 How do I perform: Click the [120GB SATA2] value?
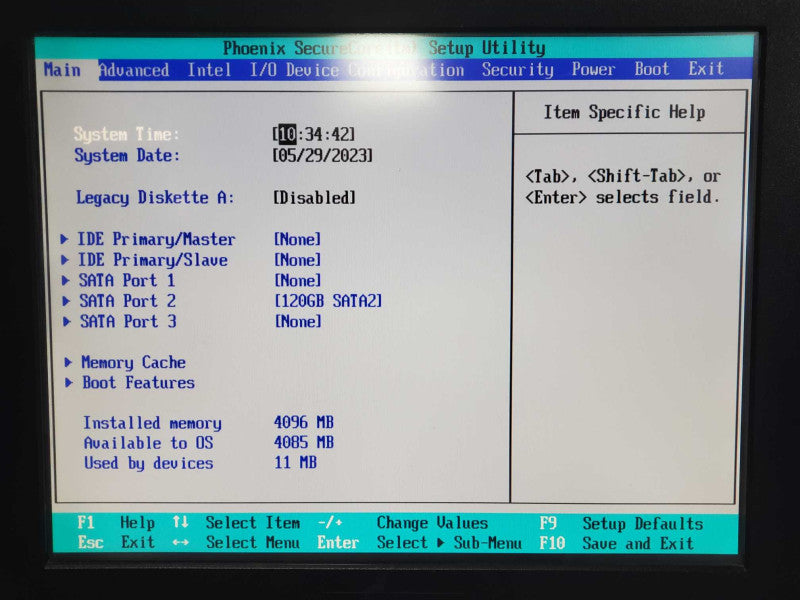[328, 301]
